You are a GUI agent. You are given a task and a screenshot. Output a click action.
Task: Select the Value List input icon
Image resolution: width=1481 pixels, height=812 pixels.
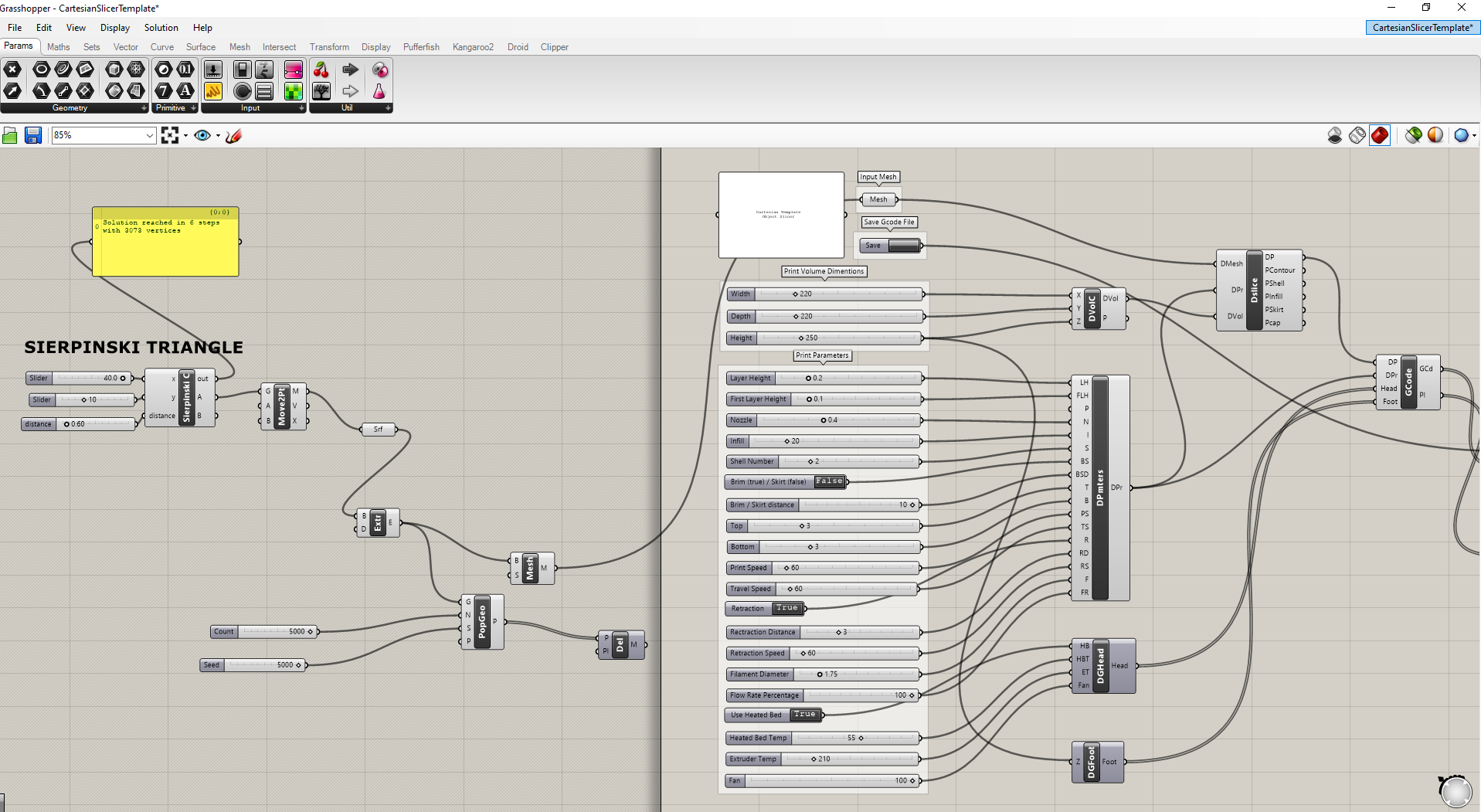click(264, 91)
